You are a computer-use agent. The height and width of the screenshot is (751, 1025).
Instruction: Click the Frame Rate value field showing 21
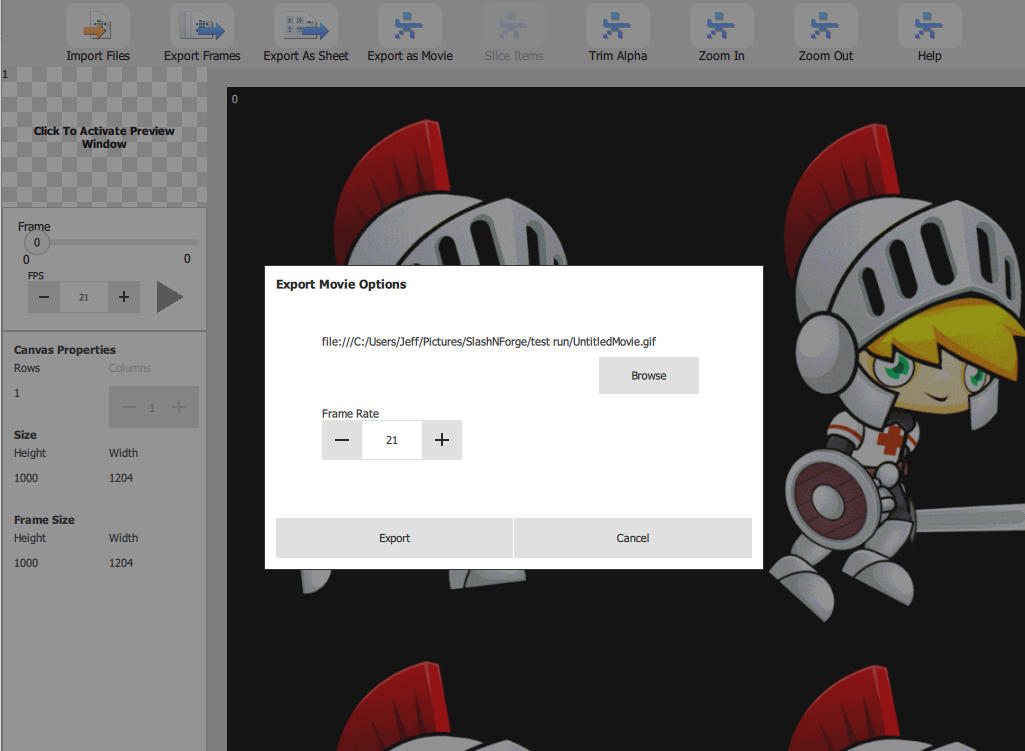point(392,440)
